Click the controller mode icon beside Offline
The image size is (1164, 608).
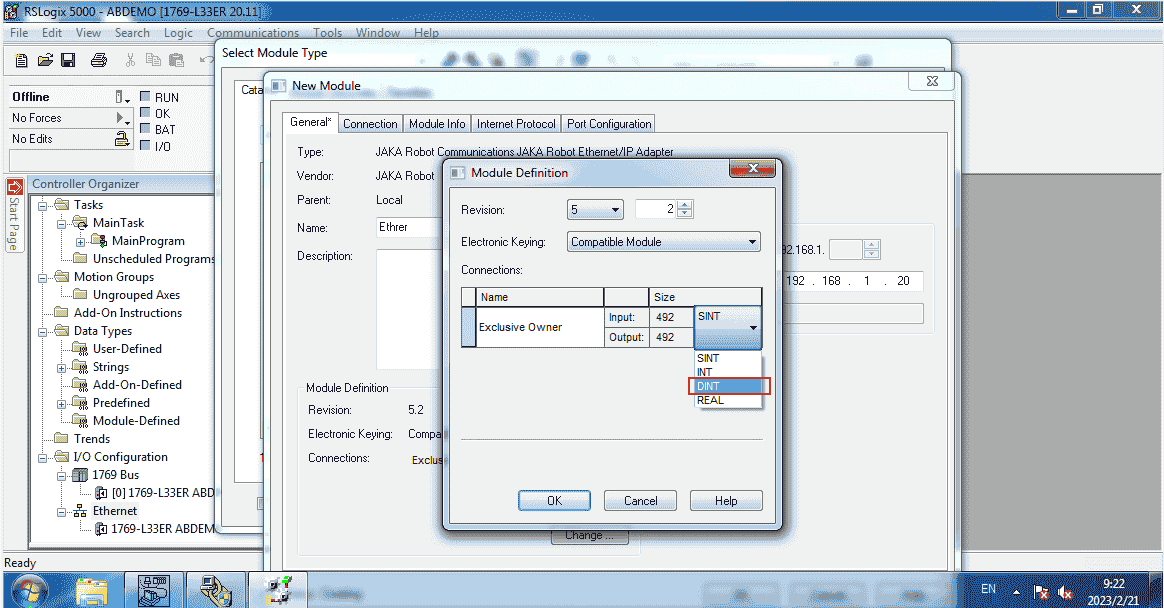(x=121, y=97)
